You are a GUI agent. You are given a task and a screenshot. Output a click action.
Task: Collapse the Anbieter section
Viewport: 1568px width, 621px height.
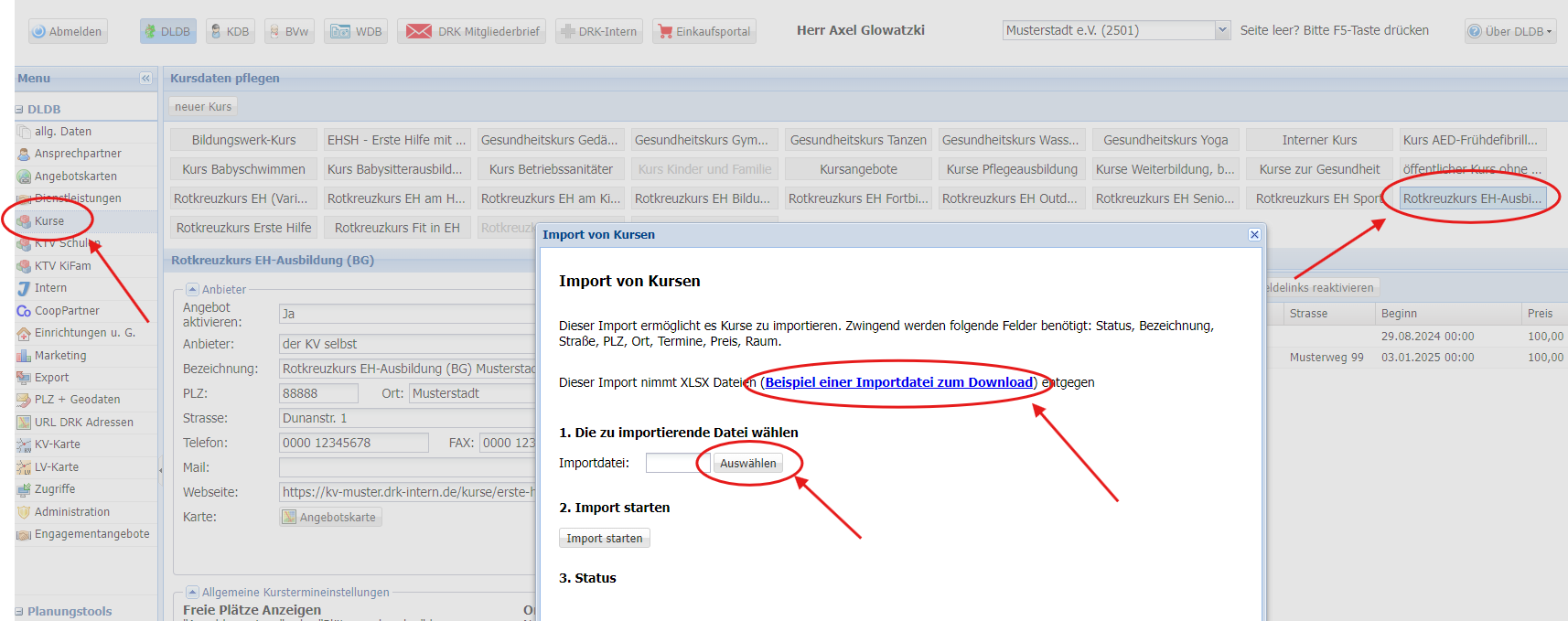tap(192, 290)
